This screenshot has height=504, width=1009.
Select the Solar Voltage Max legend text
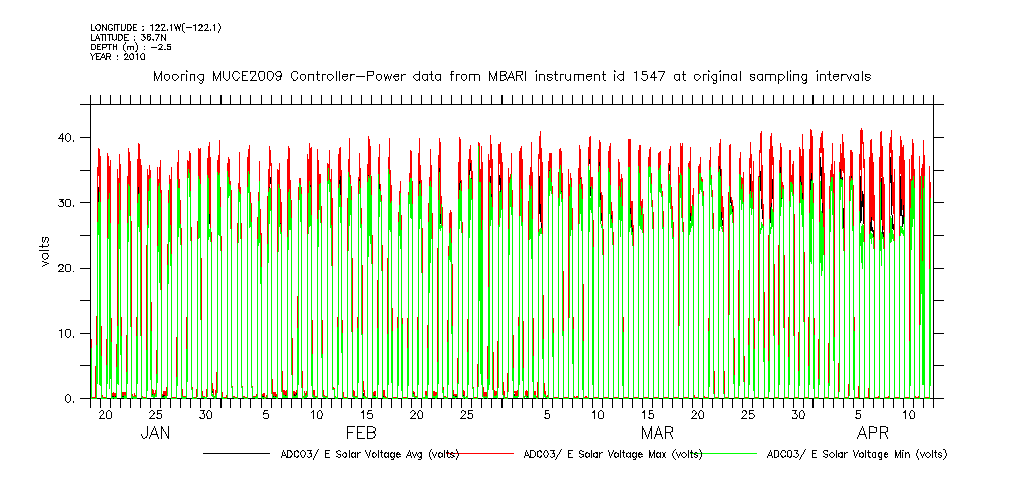pyautogui.click(x=613, y=454)
